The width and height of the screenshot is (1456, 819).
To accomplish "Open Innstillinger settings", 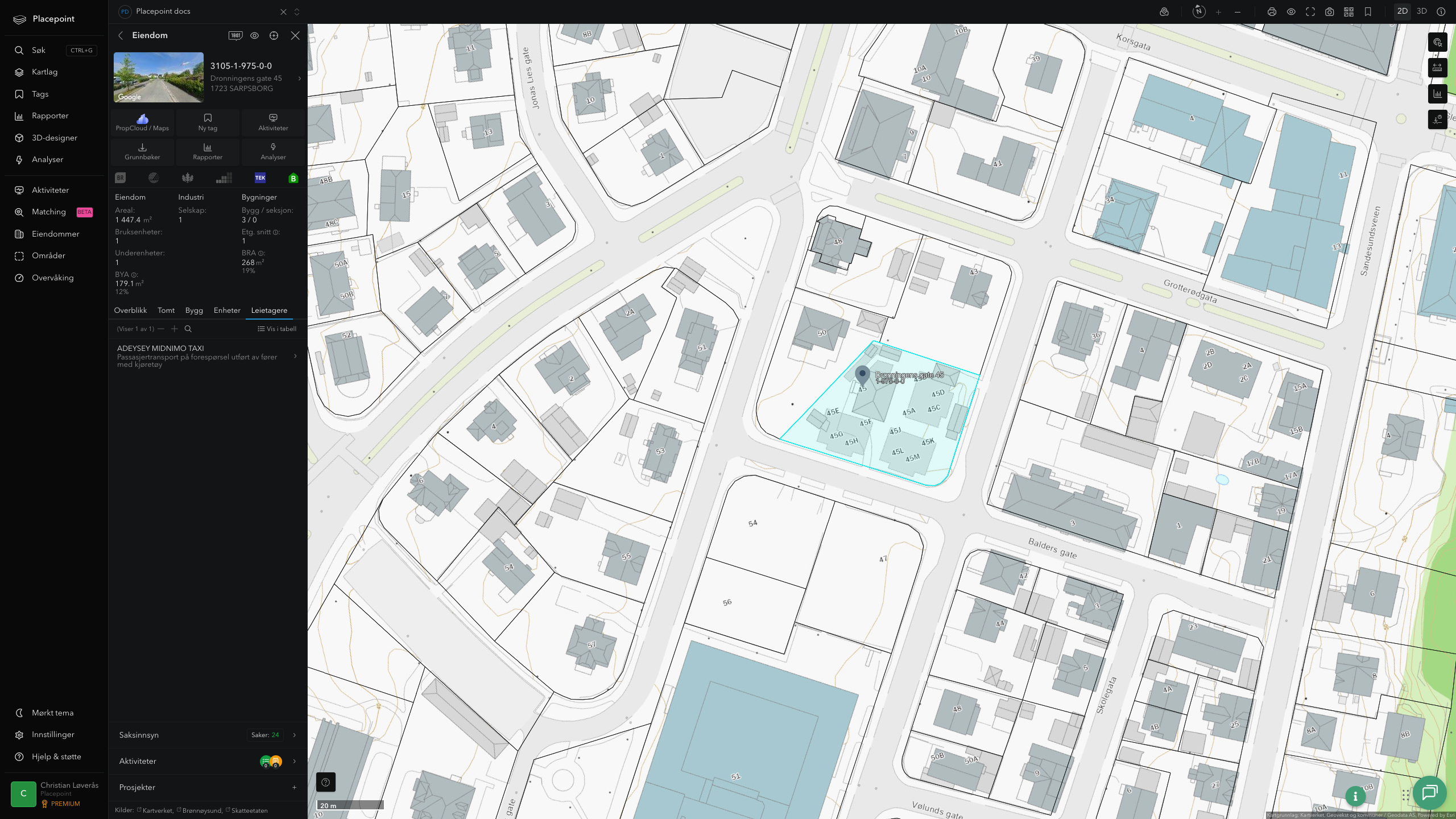I will pos(53,734).
